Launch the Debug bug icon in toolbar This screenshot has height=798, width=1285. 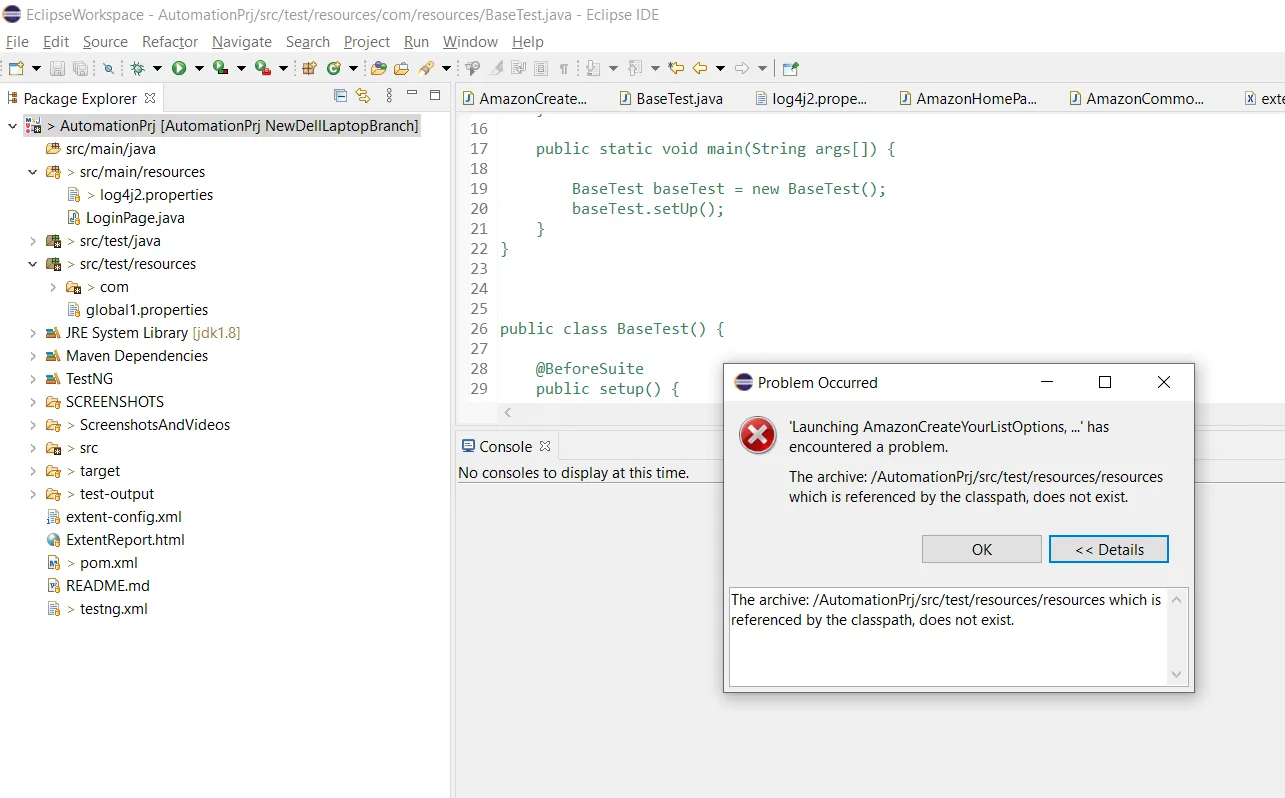pos(138,68)
